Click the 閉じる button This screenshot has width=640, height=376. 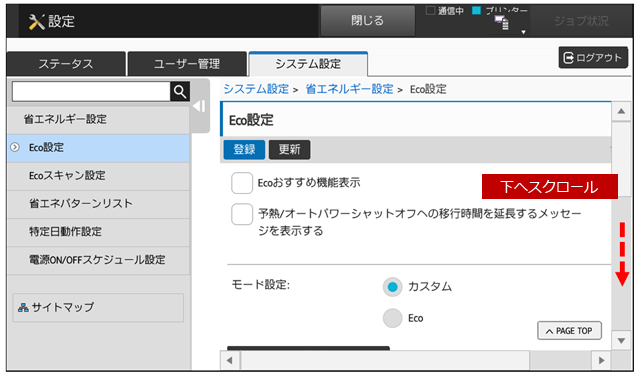[x=368, y=20]
